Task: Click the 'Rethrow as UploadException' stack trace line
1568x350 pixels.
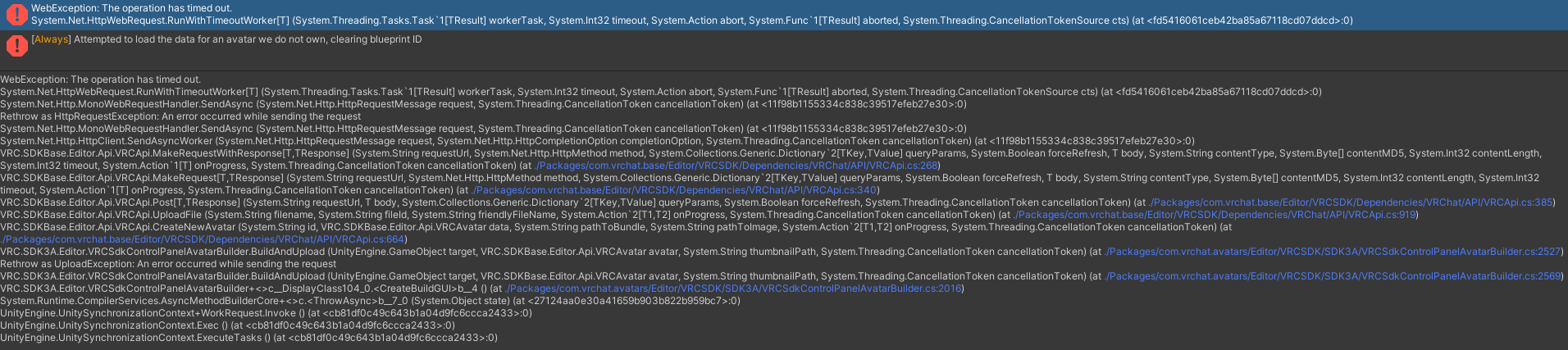Action: click(168, 264)
